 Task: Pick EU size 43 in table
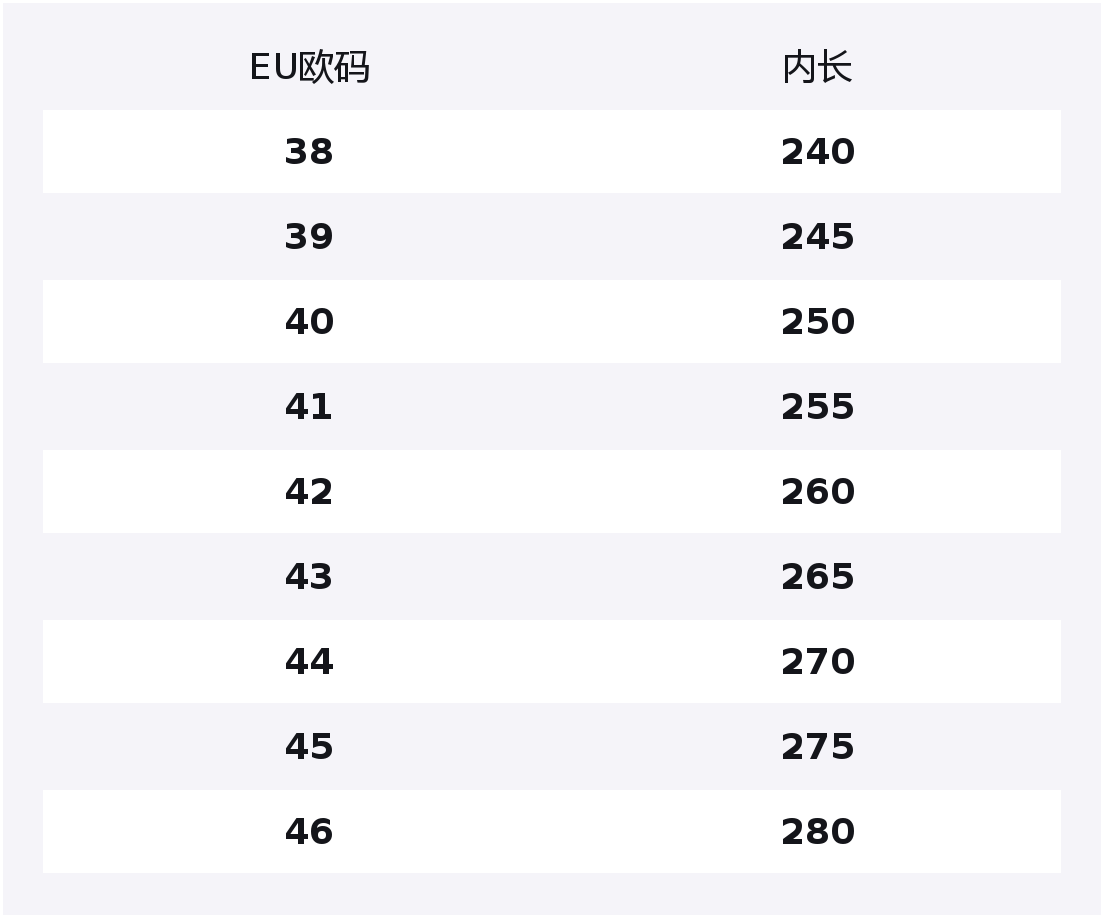309,577
